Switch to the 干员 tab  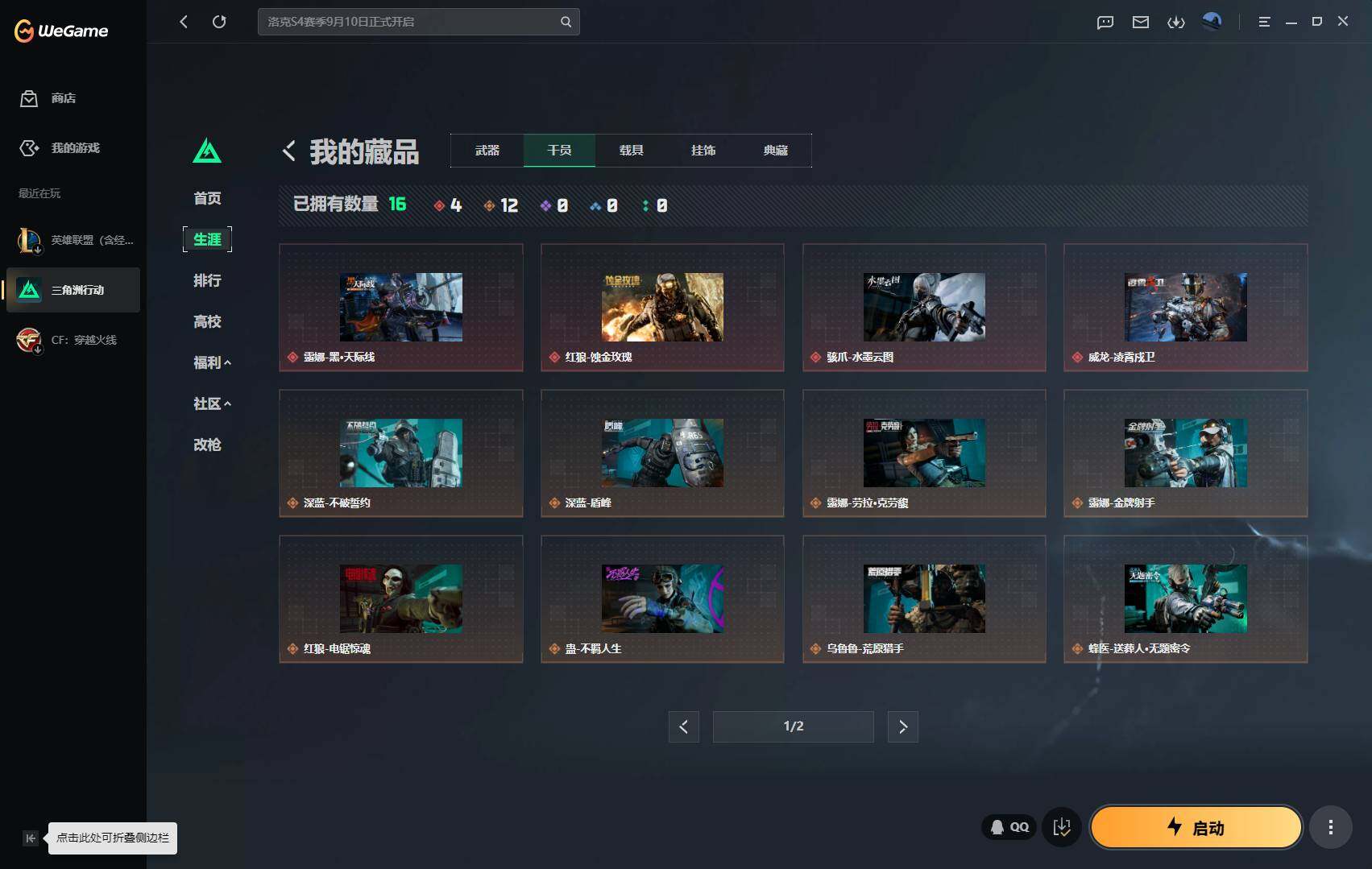coord(559,151)
